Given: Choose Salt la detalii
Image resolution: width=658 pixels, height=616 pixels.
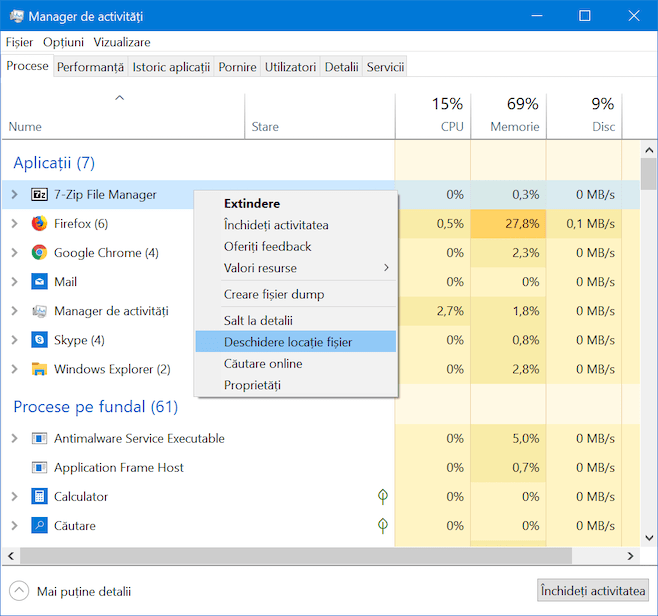Looking at the screenshot, I should 296,321.
